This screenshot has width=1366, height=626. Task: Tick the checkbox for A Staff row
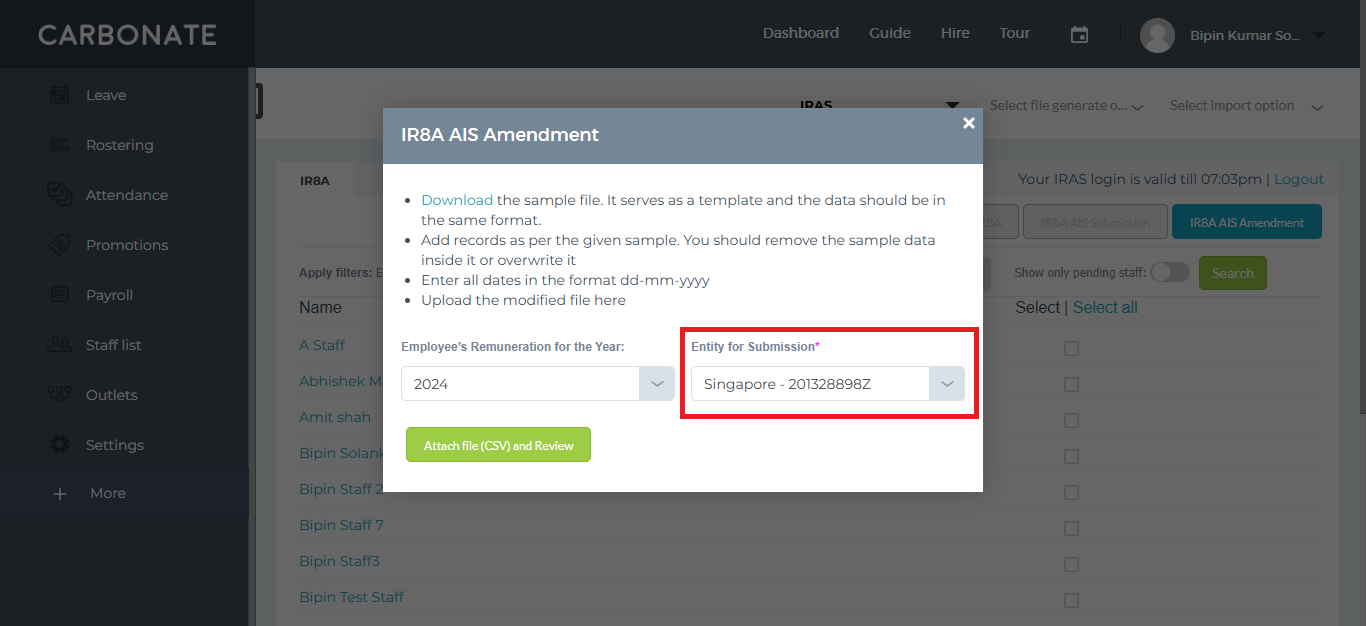pyautogui.click(x=1071, y=348)
